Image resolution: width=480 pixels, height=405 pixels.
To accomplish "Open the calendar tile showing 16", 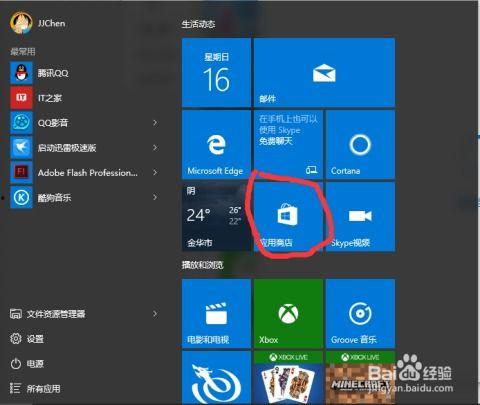I will [216, 73].
